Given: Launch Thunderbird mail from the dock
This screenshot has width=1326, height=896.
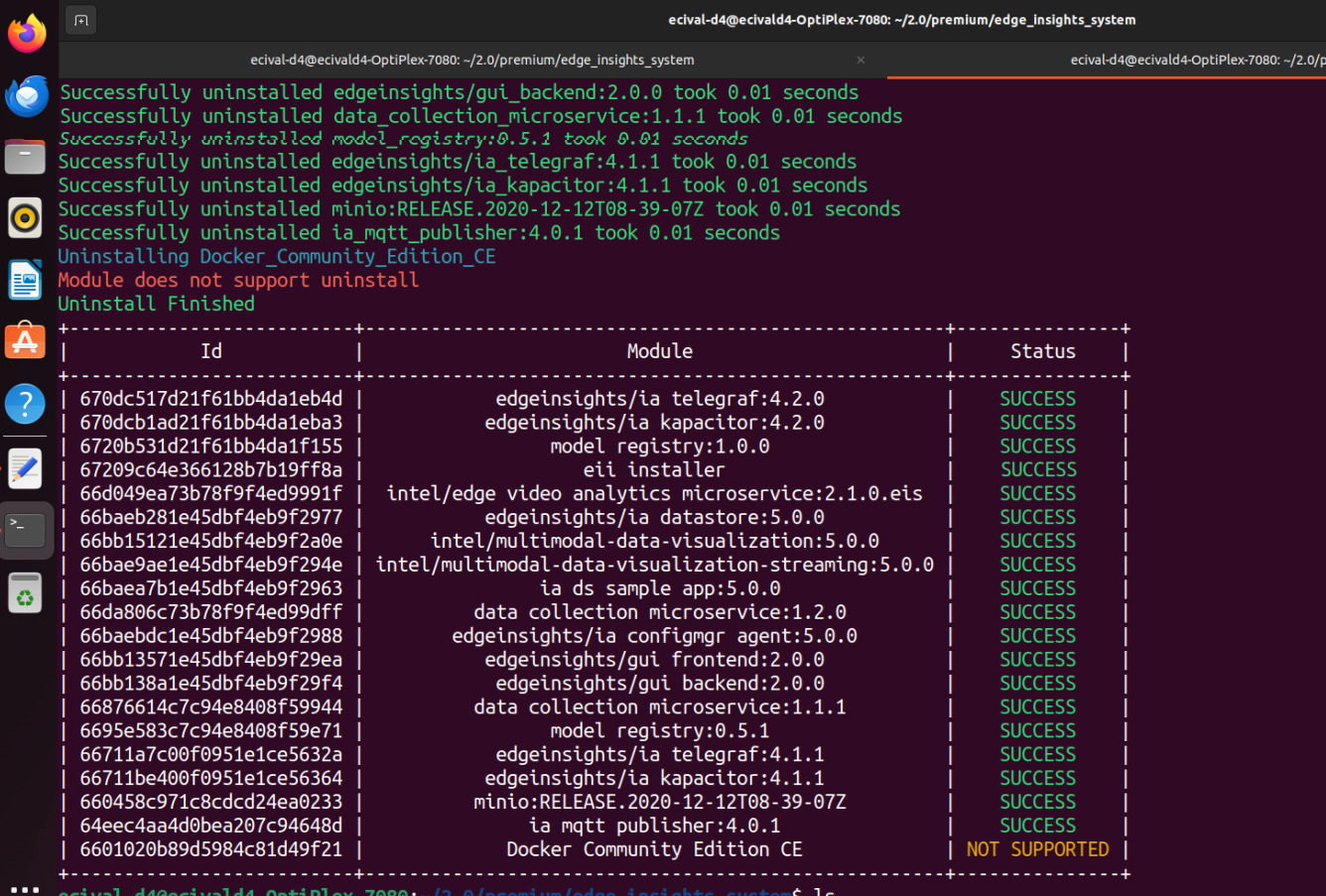Looking at the screenshot, I should point(27,96).
